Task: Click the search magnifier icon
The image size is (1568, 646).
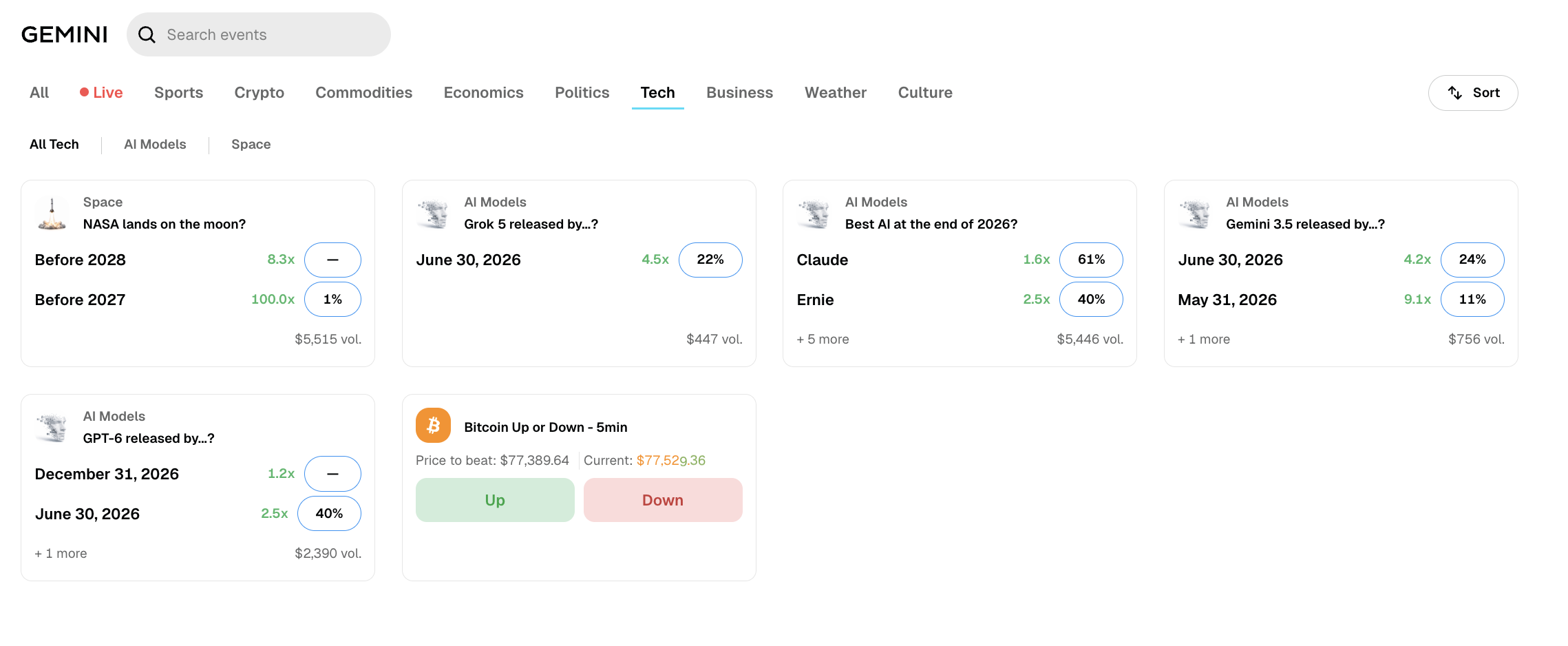Action: click(x=147, y=34)
